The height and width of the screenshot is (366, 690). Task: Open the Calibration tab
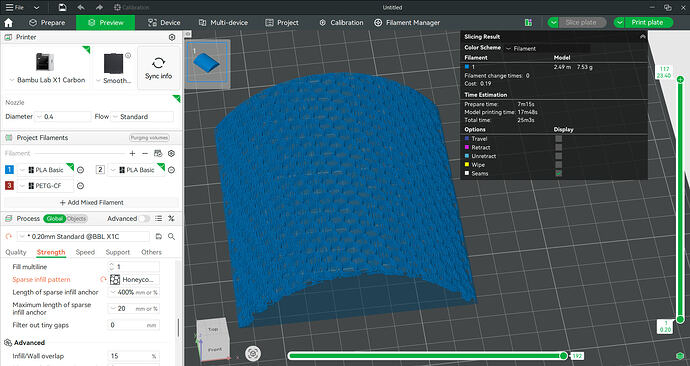[341, 22]
